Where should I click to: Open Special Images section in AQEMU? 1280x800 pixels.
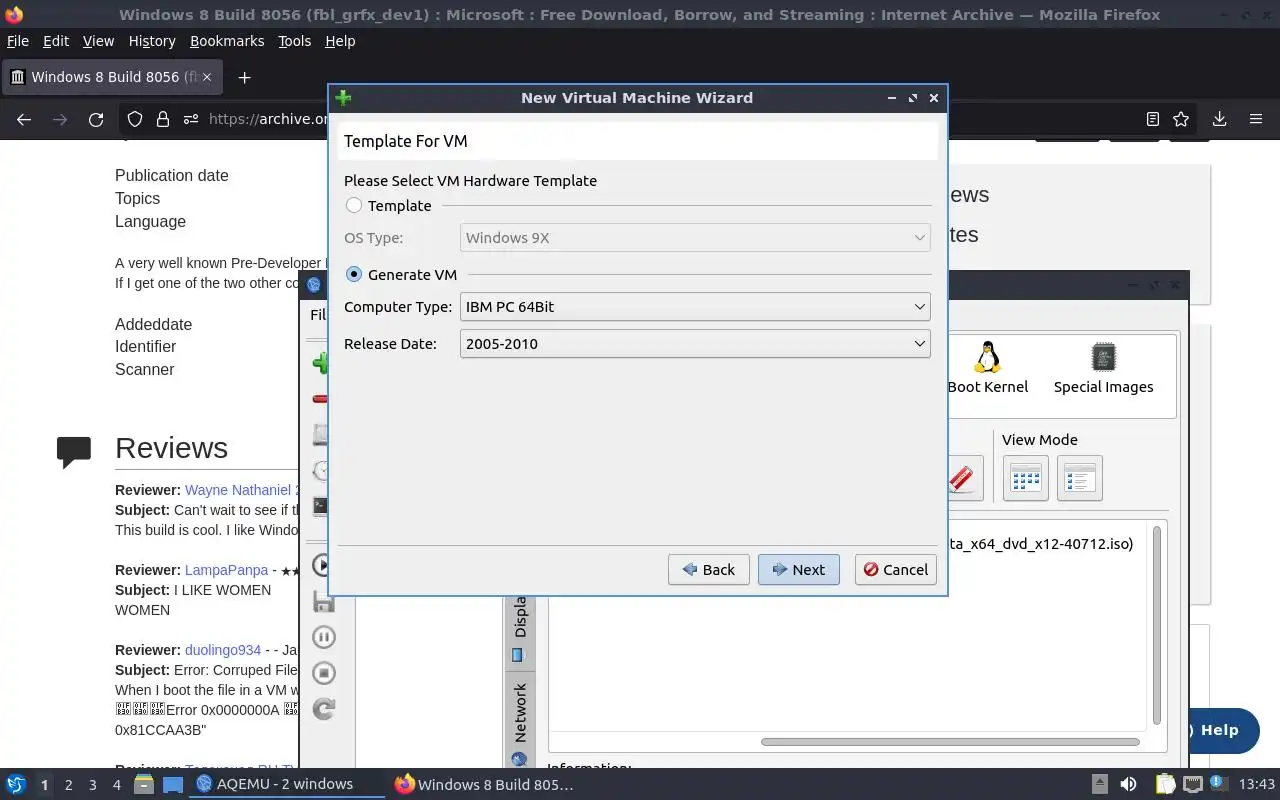pyautogui.click(x=1103, y=368)
